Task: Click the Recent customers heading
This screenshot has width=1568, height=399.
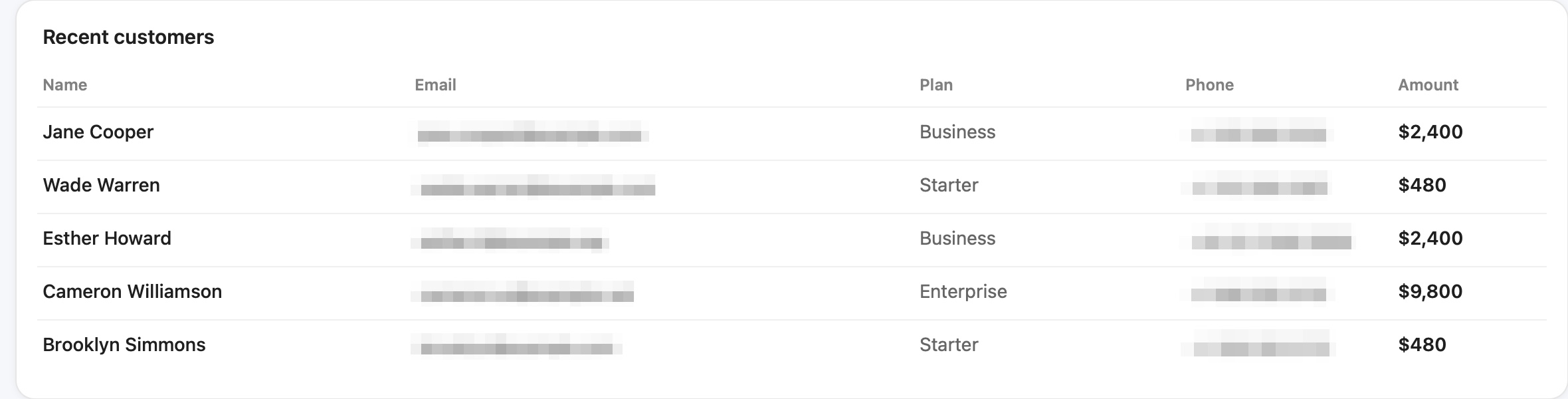Action: pos(128,37)
